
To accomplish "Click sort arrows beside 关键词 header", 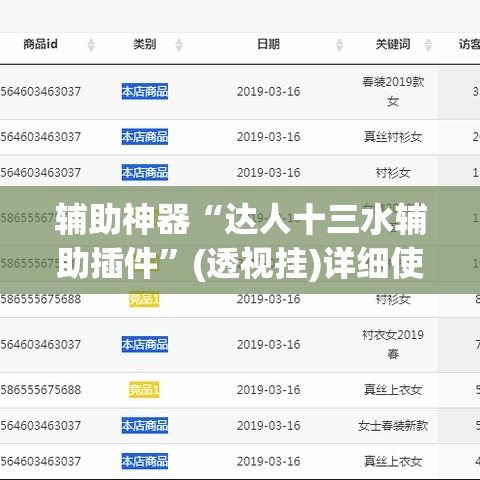I will 428,45.
